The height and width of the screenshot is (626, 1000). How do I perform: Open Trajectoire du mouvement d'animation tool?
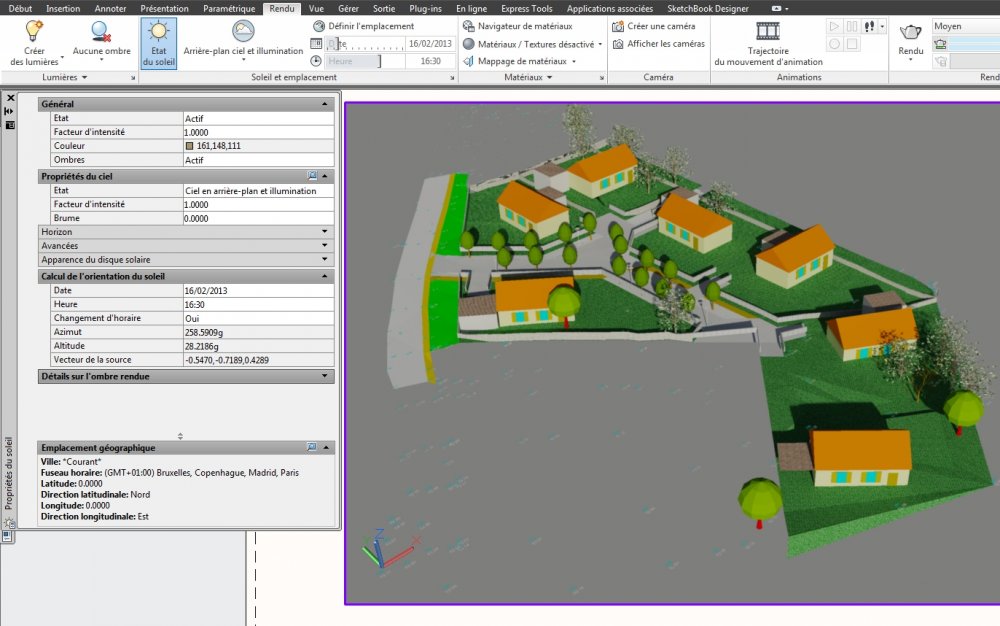pyautogui.click(x=768, y=43)
